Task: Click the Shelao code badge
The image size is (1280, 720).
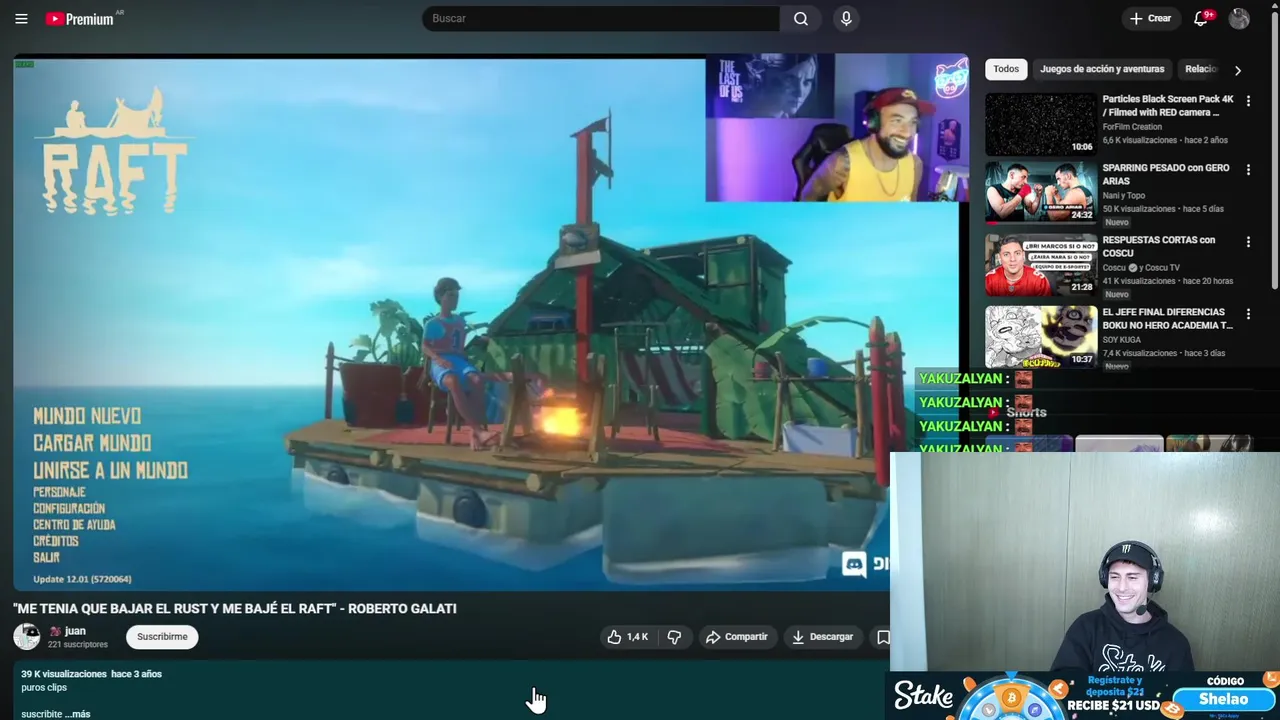Action: coord(1224,699)
